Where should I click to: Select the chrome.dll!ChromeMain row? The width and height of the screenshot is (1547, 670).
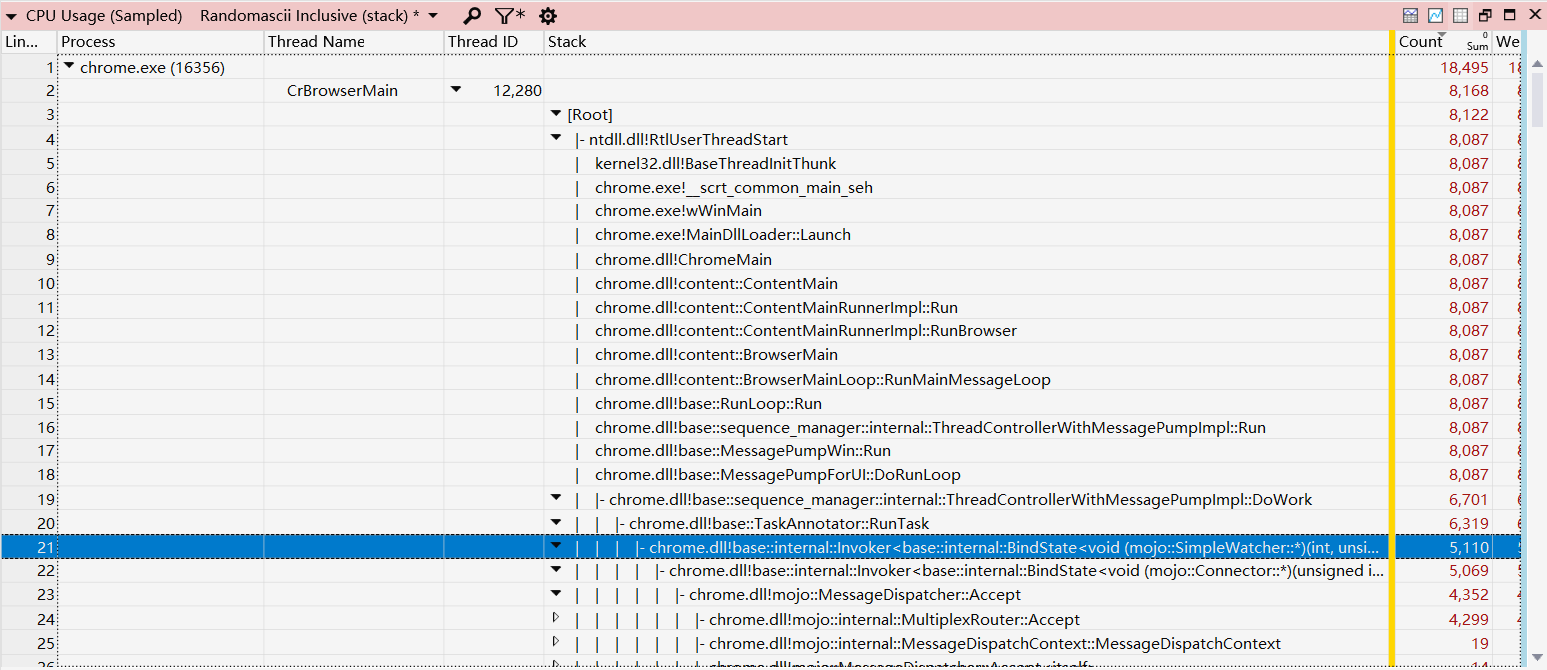(x=760, y=259)
